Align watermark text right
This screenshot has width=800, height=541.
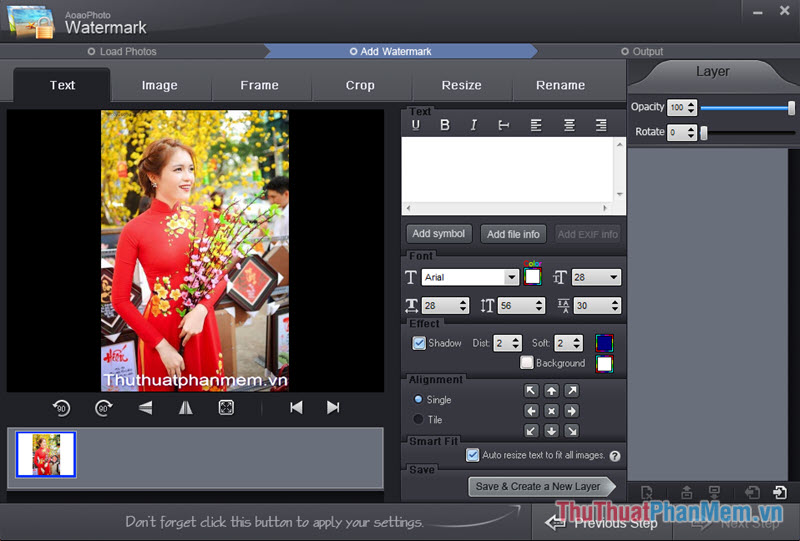pyautogui.click(x=601, y=125)
